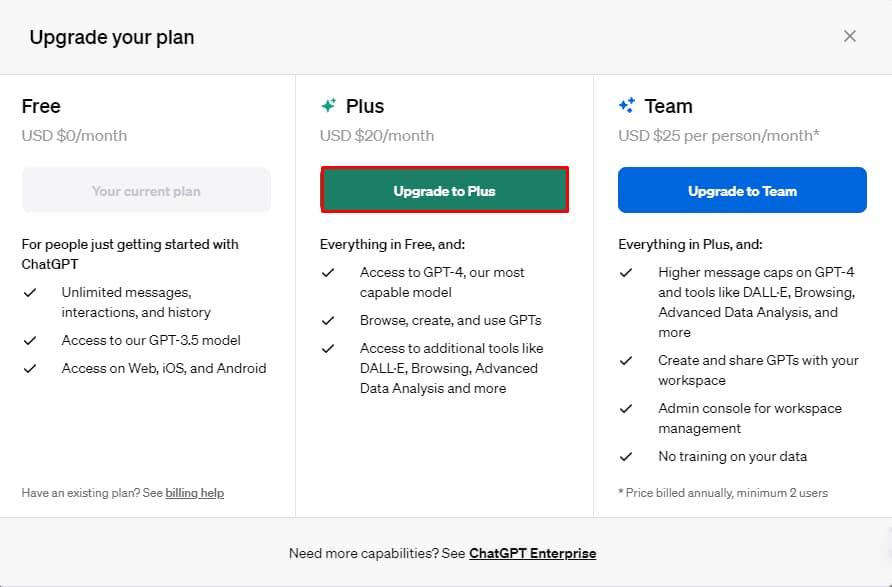Viewport: 892px width, 587px height.
Task: Click the blue sparkle icon beside Team
Action: (x=627, y=106)
